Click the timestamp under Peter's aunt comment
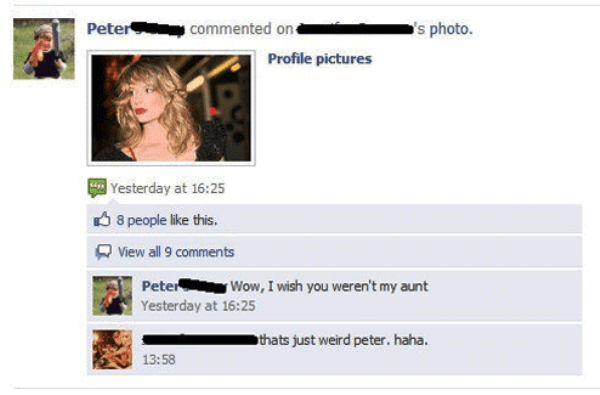The image size is (600, 395). point(198,306)
